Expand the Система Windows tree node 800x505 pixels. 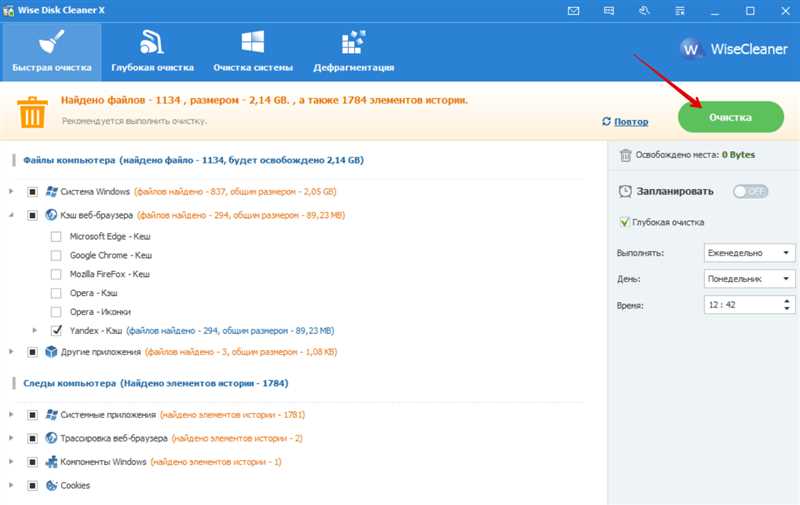point(11,191)
